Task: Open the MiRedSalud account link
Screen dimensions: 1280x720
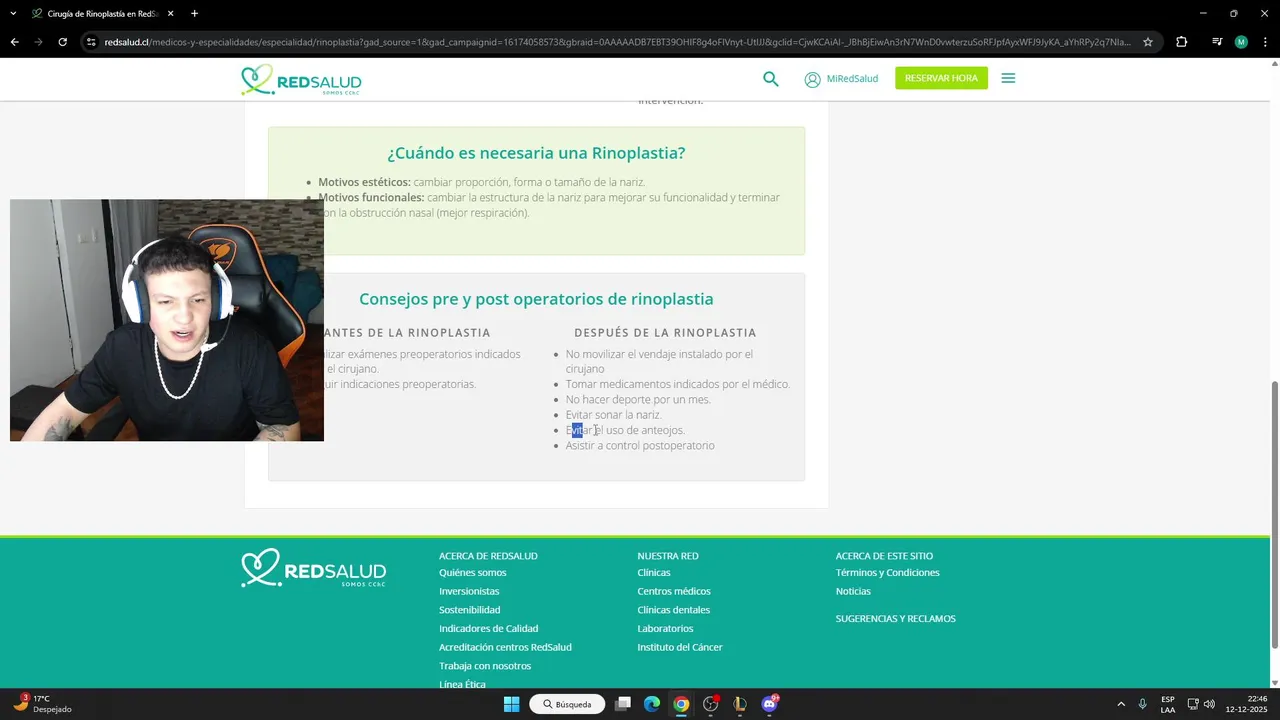Action: click(x=841, y=79)
